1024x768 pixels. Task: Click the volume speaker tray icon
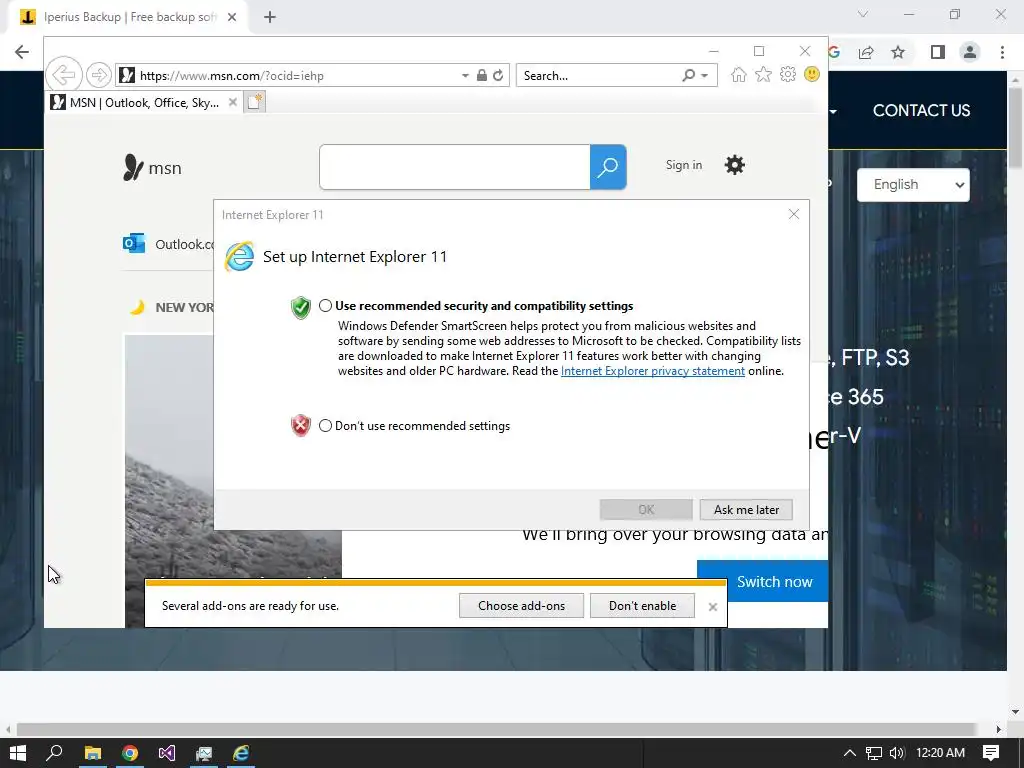pyautogui.click(x=897, y=753)
